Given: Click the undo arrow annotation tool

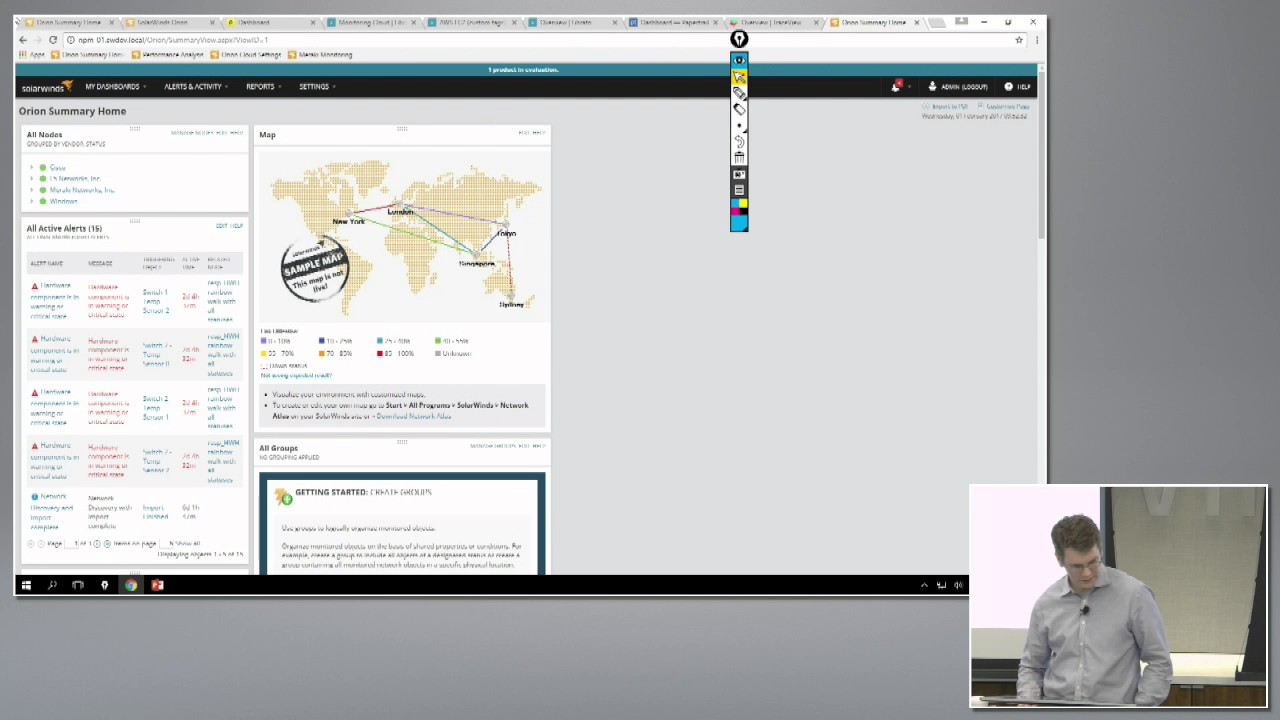Looking at the screenshot, I should click(739, 141).
